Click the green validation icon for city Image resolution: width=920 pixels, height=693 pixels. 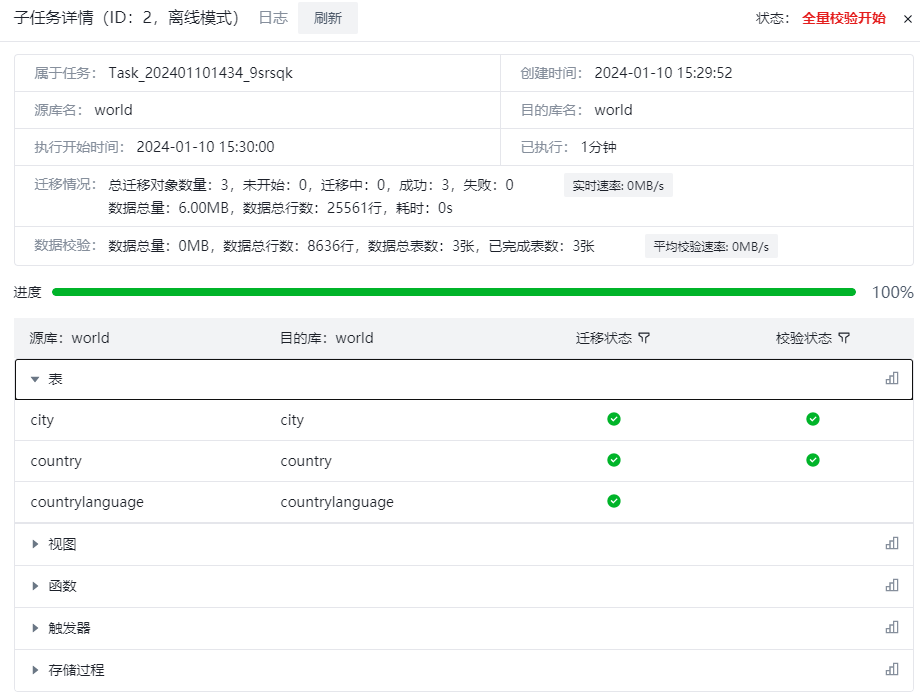[813, 420]
